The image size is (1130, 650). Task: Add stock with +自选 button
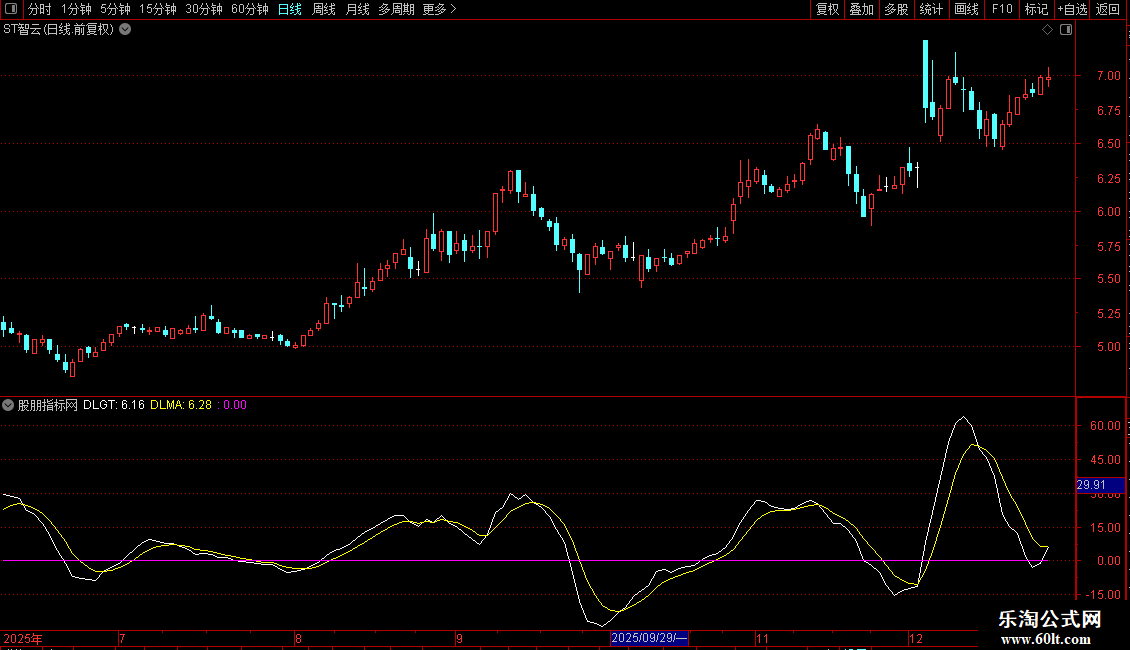pos(1072,9)
